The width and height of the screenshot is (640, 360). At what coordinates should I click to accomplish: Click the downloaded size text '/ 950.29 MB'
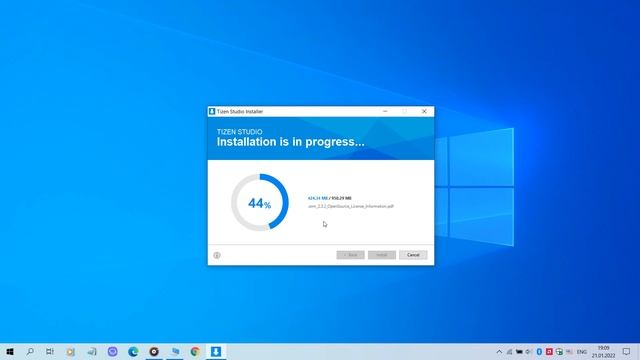(340, 198)
